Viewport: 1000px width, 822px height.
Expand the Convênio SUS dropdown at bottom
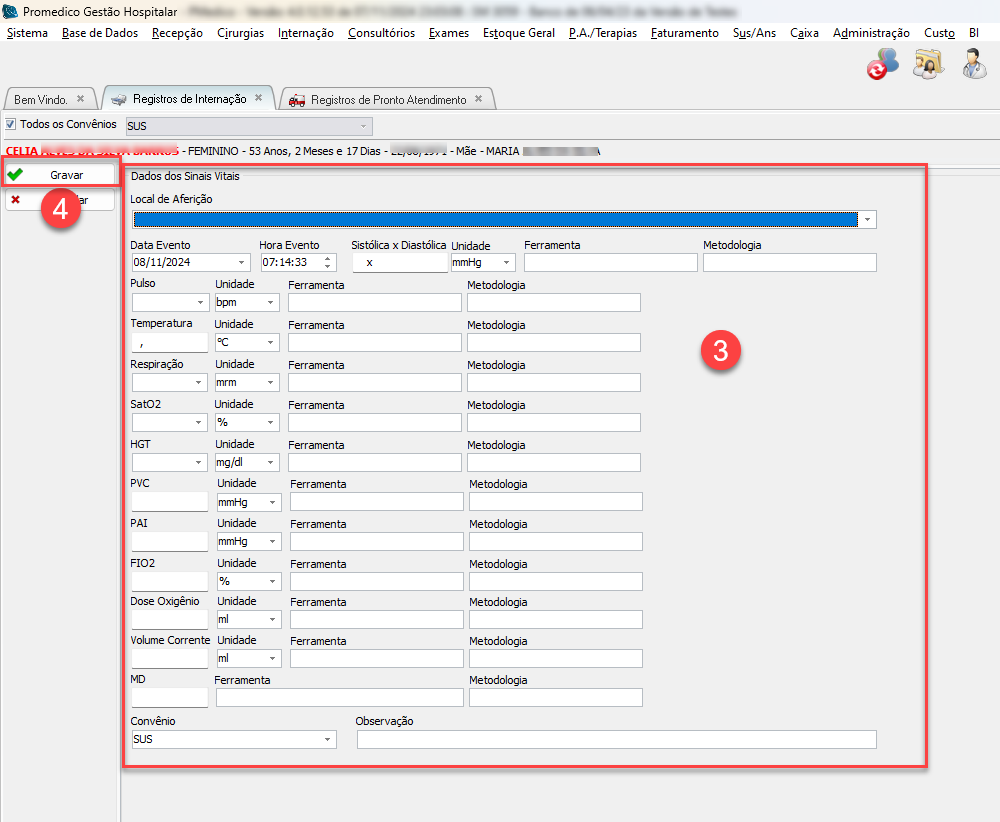(327, 740)
